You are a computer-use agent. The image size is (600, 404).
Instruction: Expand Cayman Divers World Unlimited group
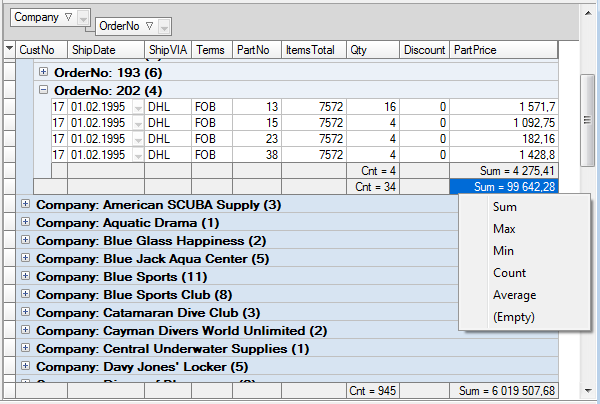(x=25, y=331)
